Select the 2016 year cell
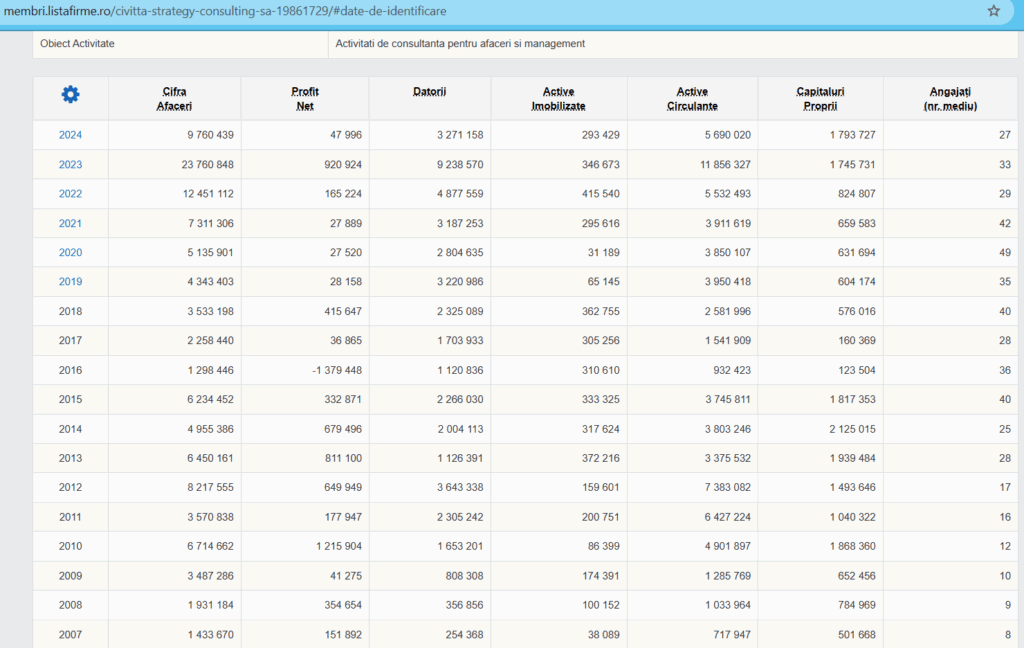The width and height of the screenshot is (1024, 648). point(71,370)
